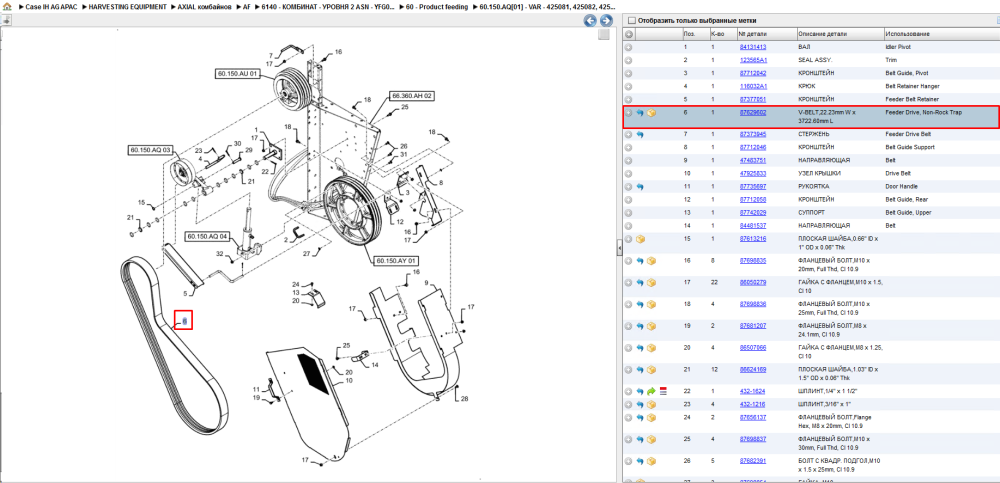
Task: Open the 60.150.AY 01 reference label in diagram
Action: pos(396,260)
